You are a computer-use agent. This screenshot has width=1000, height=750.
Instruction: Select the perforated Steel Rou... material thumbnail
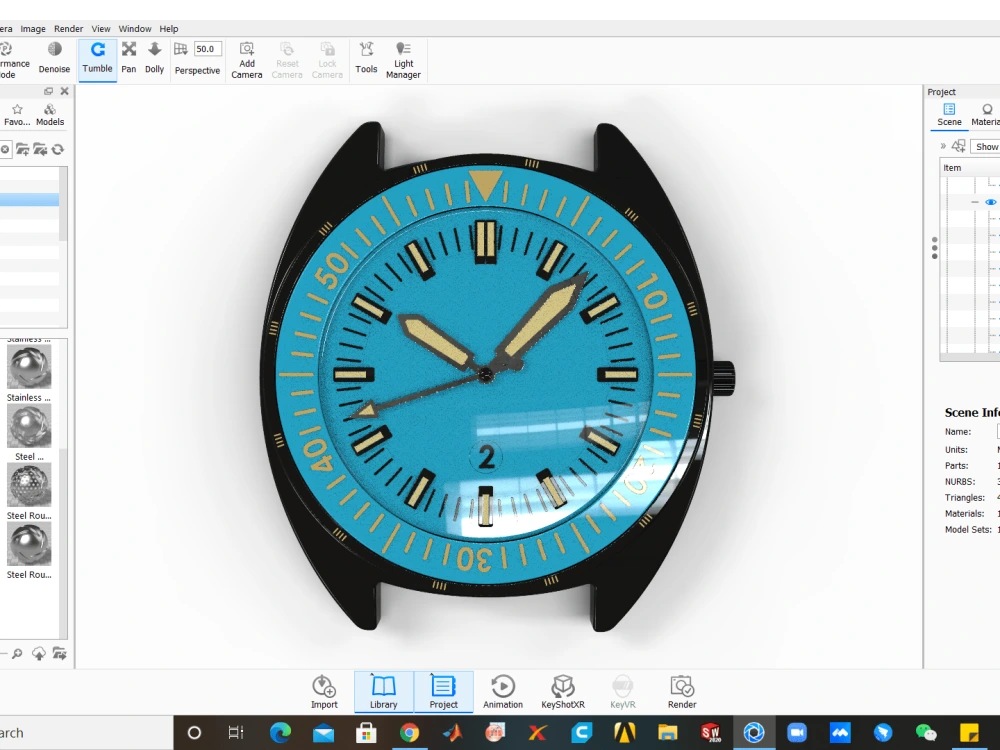click(29, 485)
